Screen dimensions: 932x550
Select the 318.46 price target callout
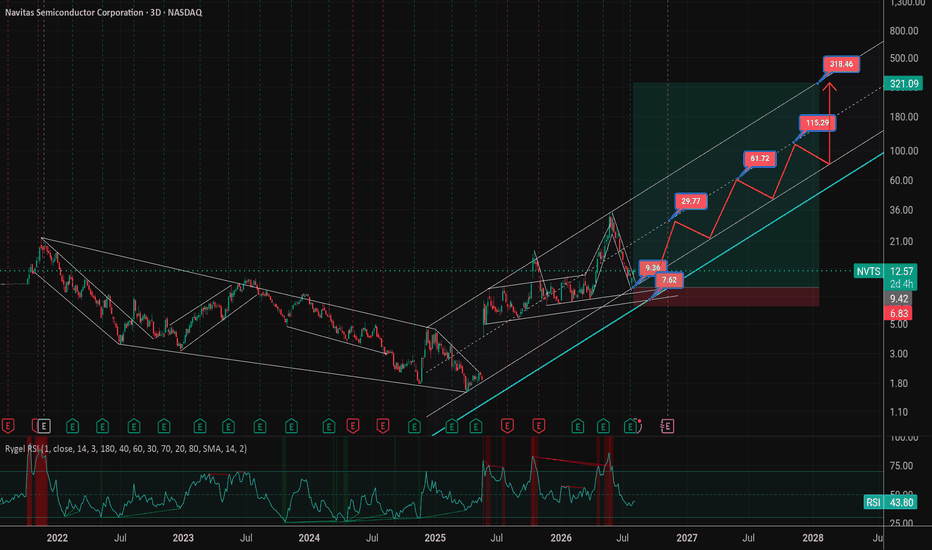click(841, 64)
